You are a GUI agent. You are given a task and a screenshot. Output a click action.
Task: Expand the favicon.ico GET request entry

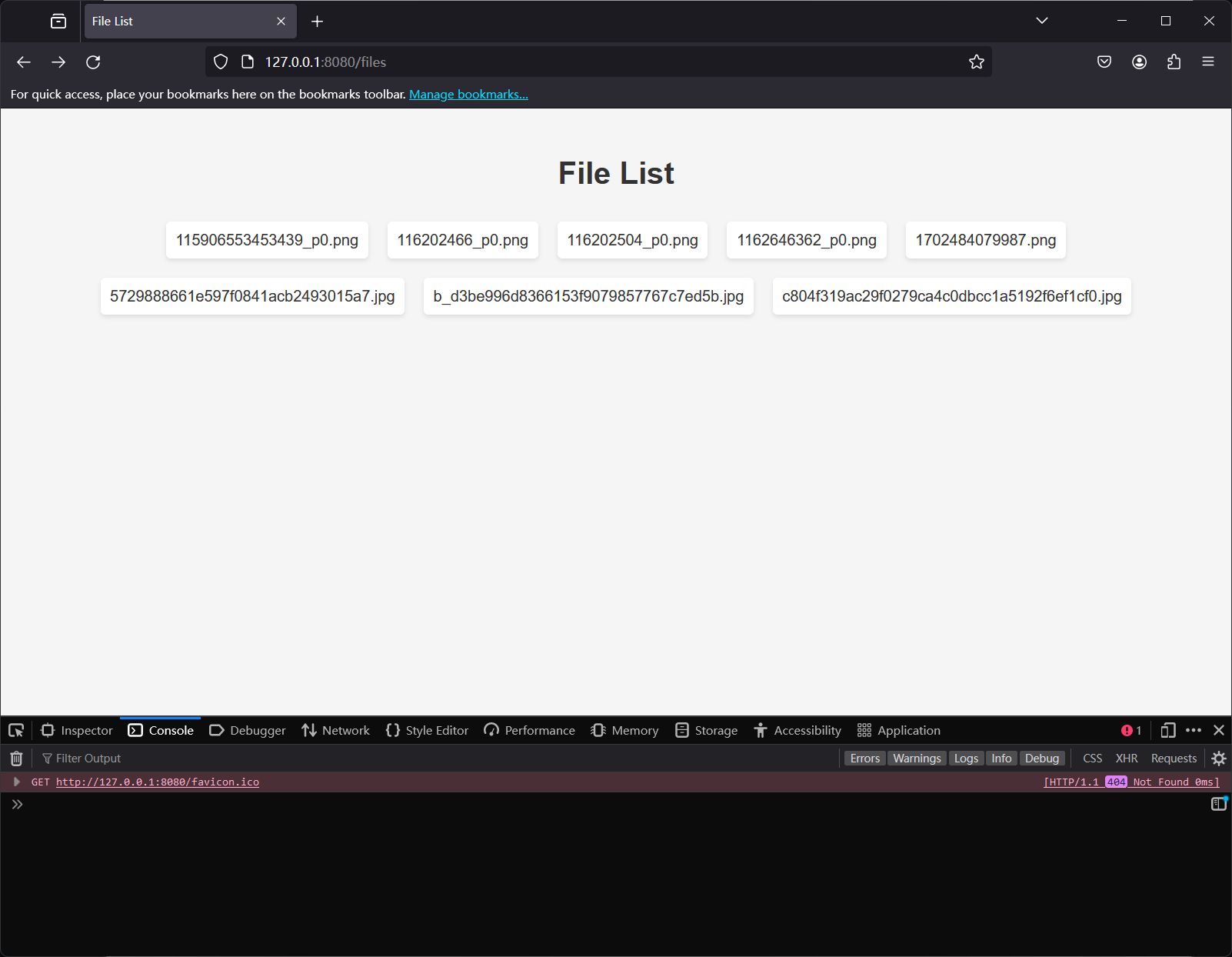click(x=16, y=782)
